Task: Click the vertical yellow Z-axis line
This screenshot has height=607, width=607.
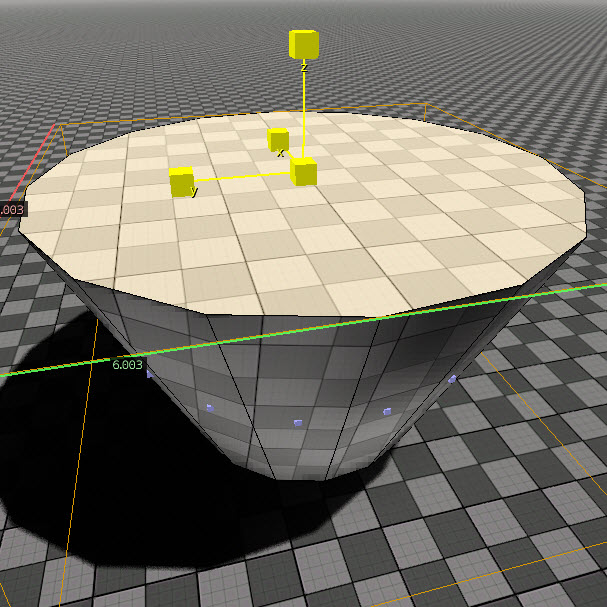Action: (x=304, y=114)
